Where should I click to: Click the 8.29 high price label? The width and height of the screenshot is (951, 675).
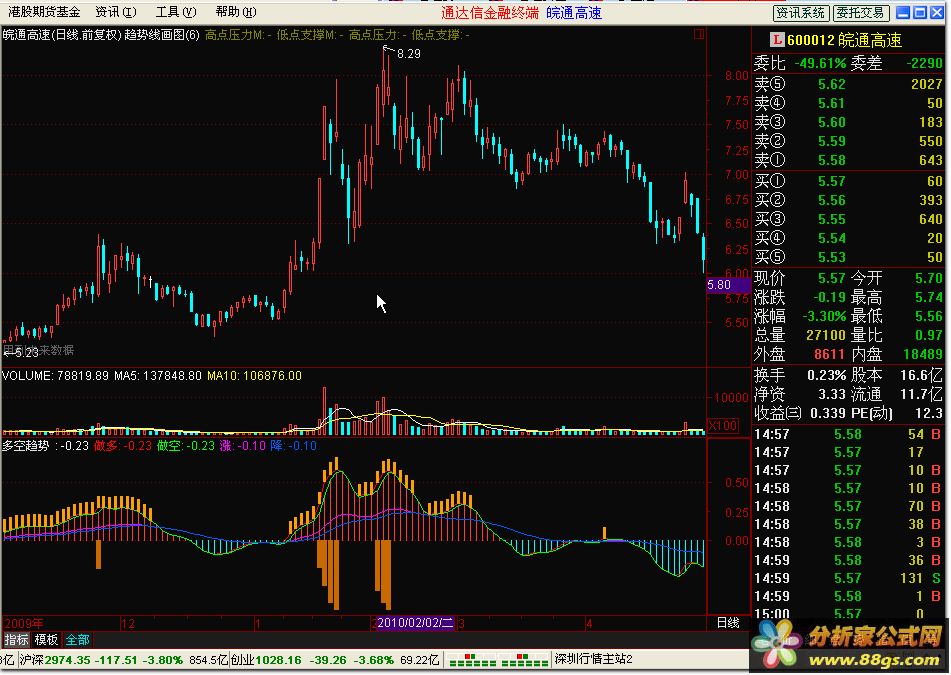click(409, 54)
